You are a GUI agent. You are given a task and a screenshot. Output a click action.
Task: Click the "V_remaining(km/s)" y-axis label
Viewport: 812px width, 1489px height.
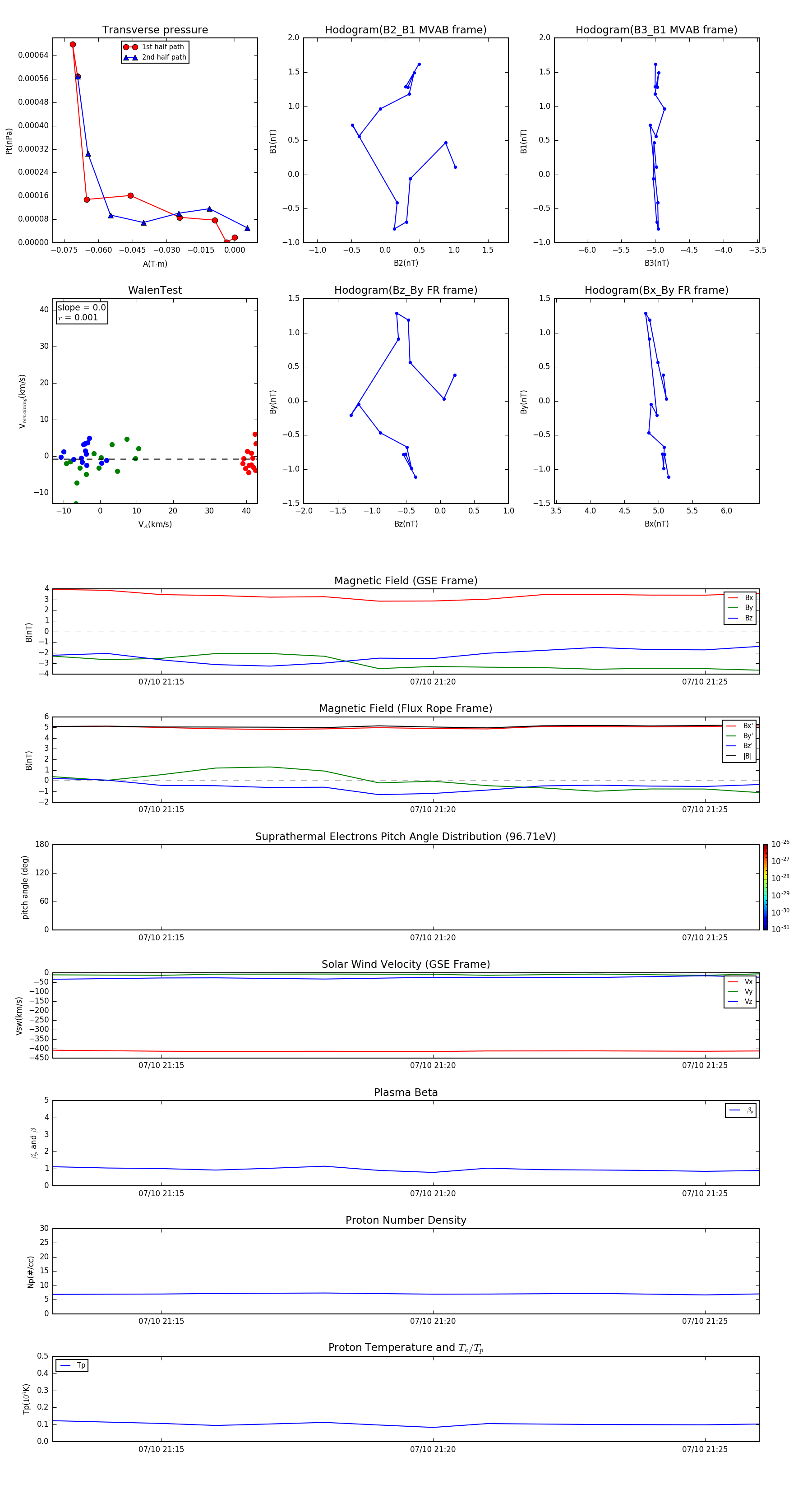[x=22, y=401]
